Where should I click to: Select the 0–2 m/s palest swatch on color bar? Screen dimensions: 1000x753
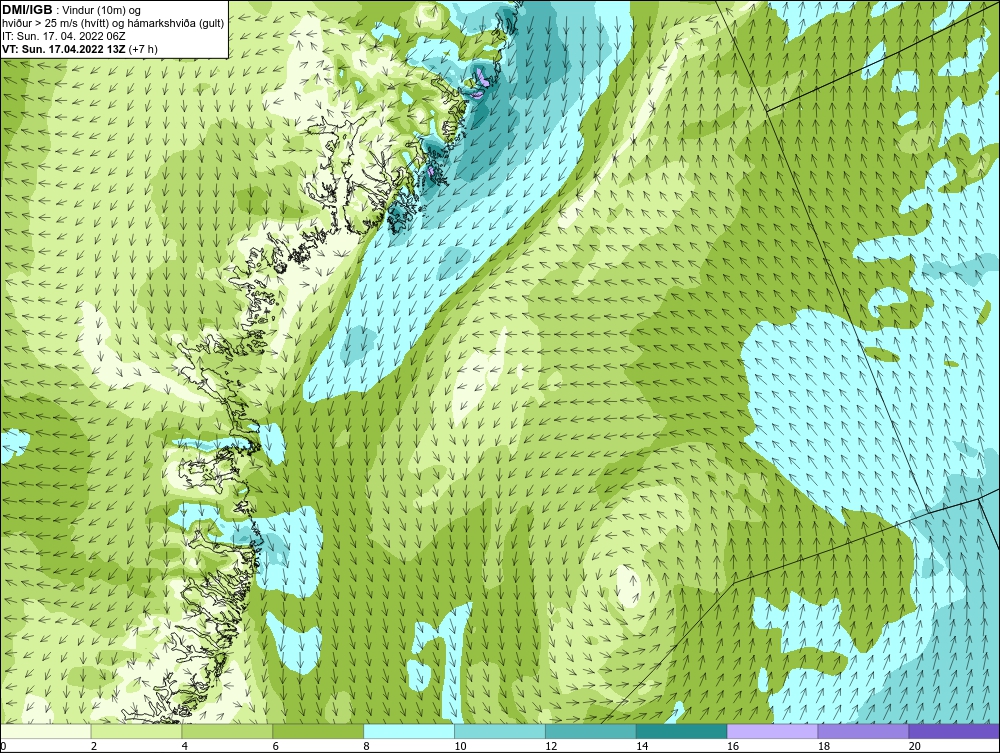(46, 731)
